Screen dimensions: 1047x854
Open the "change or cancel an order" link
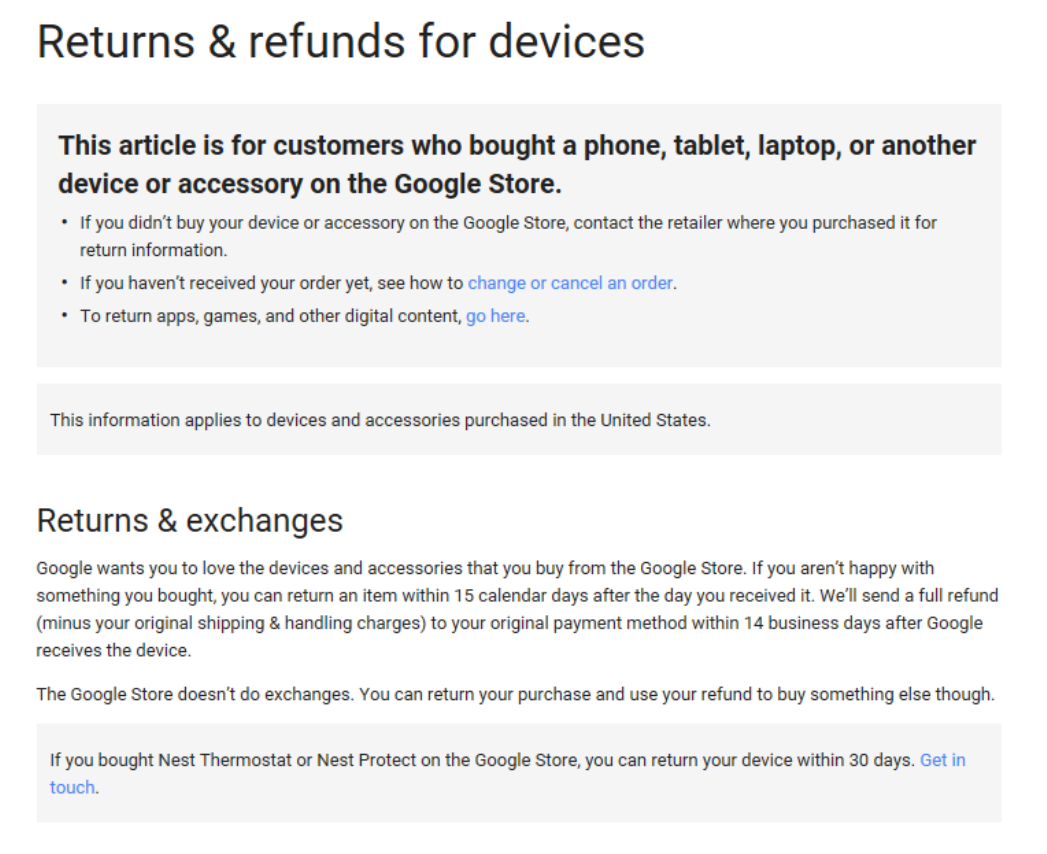570,283
